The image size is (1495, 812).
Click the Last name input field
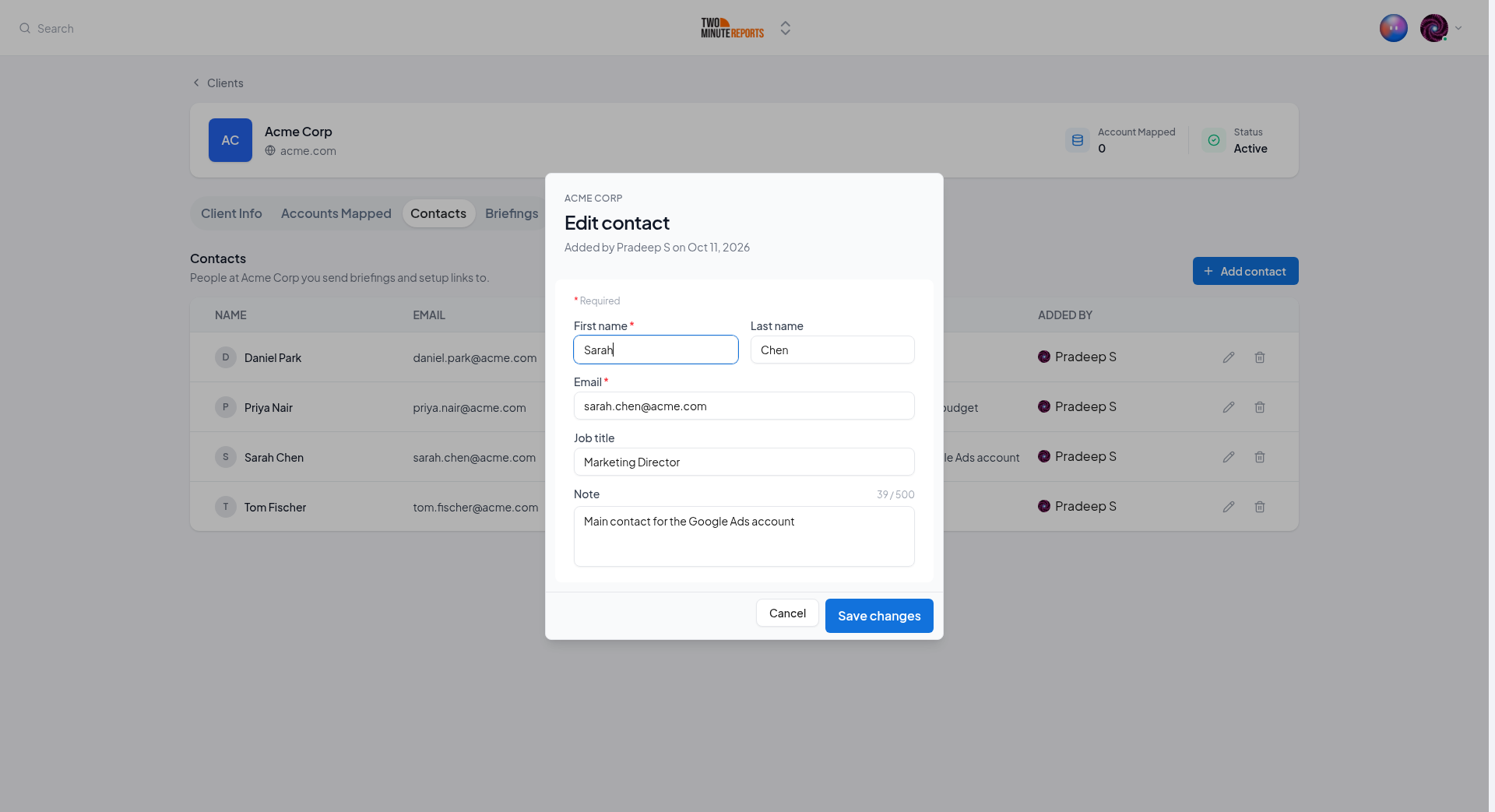pyautogui.click(x=832, y=350)
